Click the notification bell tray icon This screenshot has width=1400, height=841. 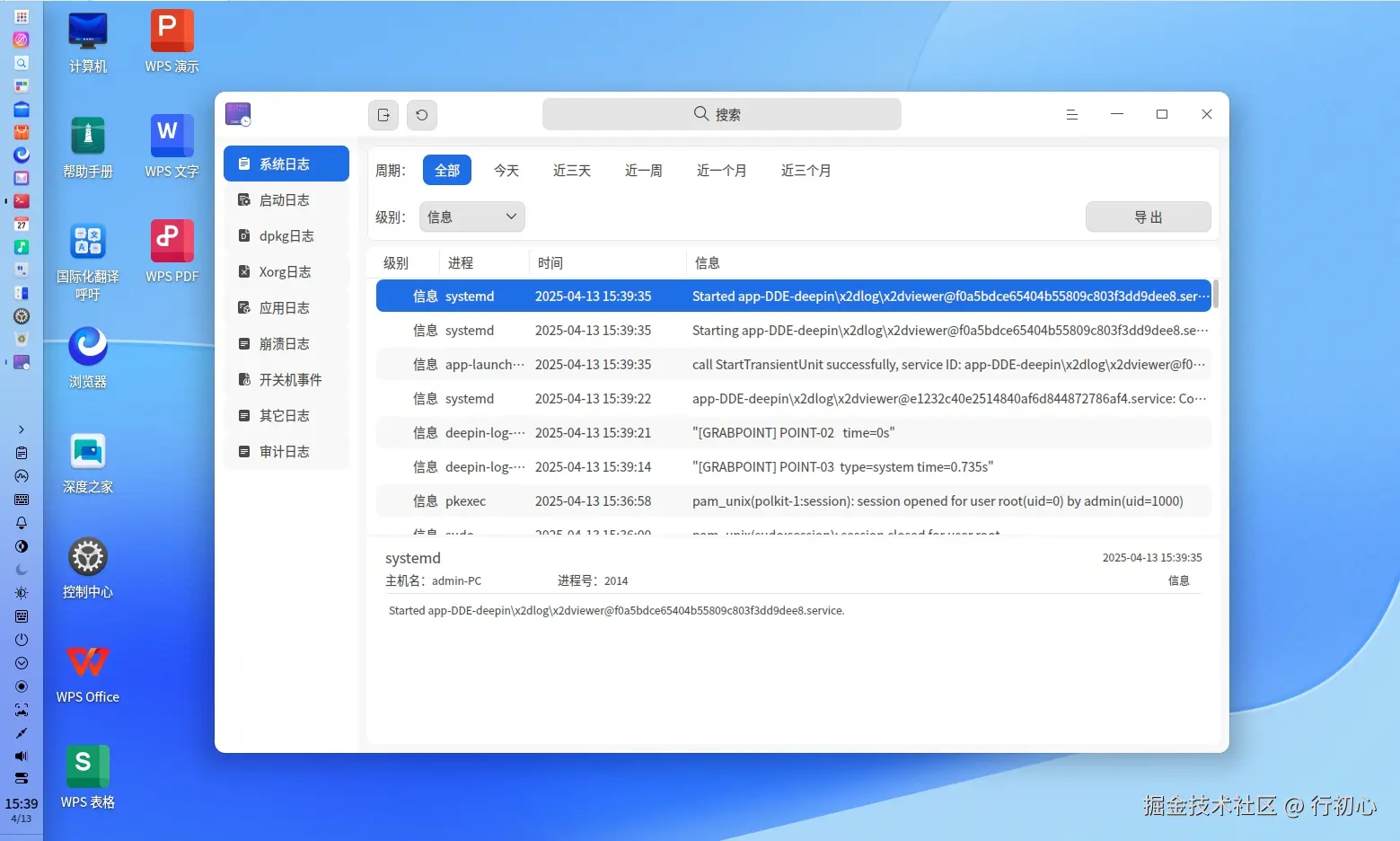pyautogui.click(x=22, y=523)
